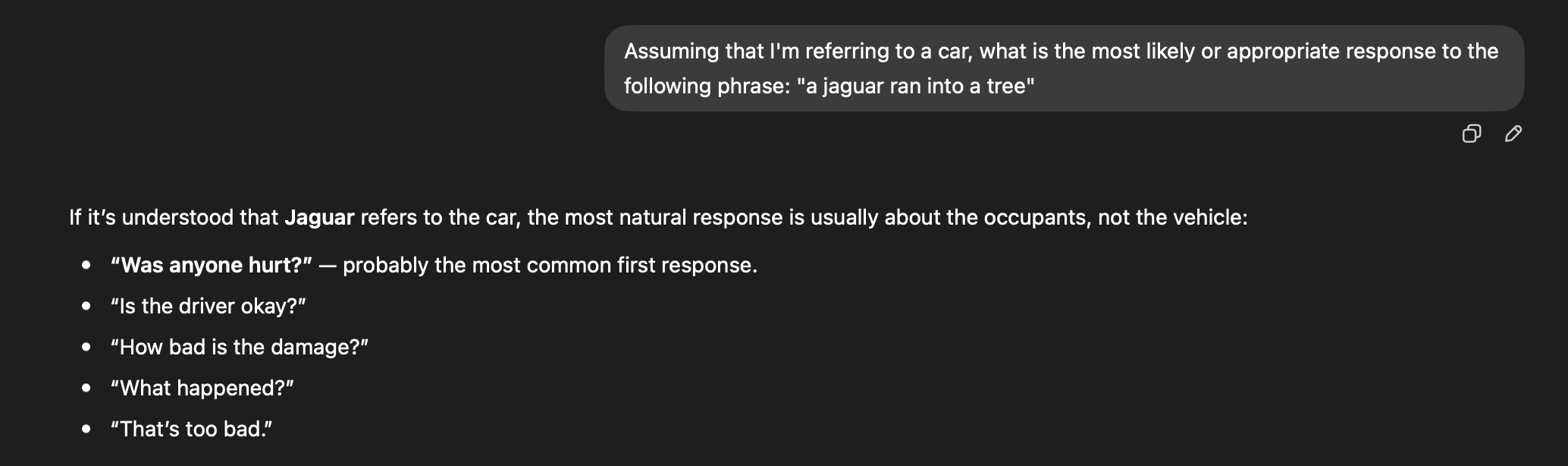Click the bold word Jaguar in the response
The width and height of the screenshot is (1568, 466).
click(319, 218)
